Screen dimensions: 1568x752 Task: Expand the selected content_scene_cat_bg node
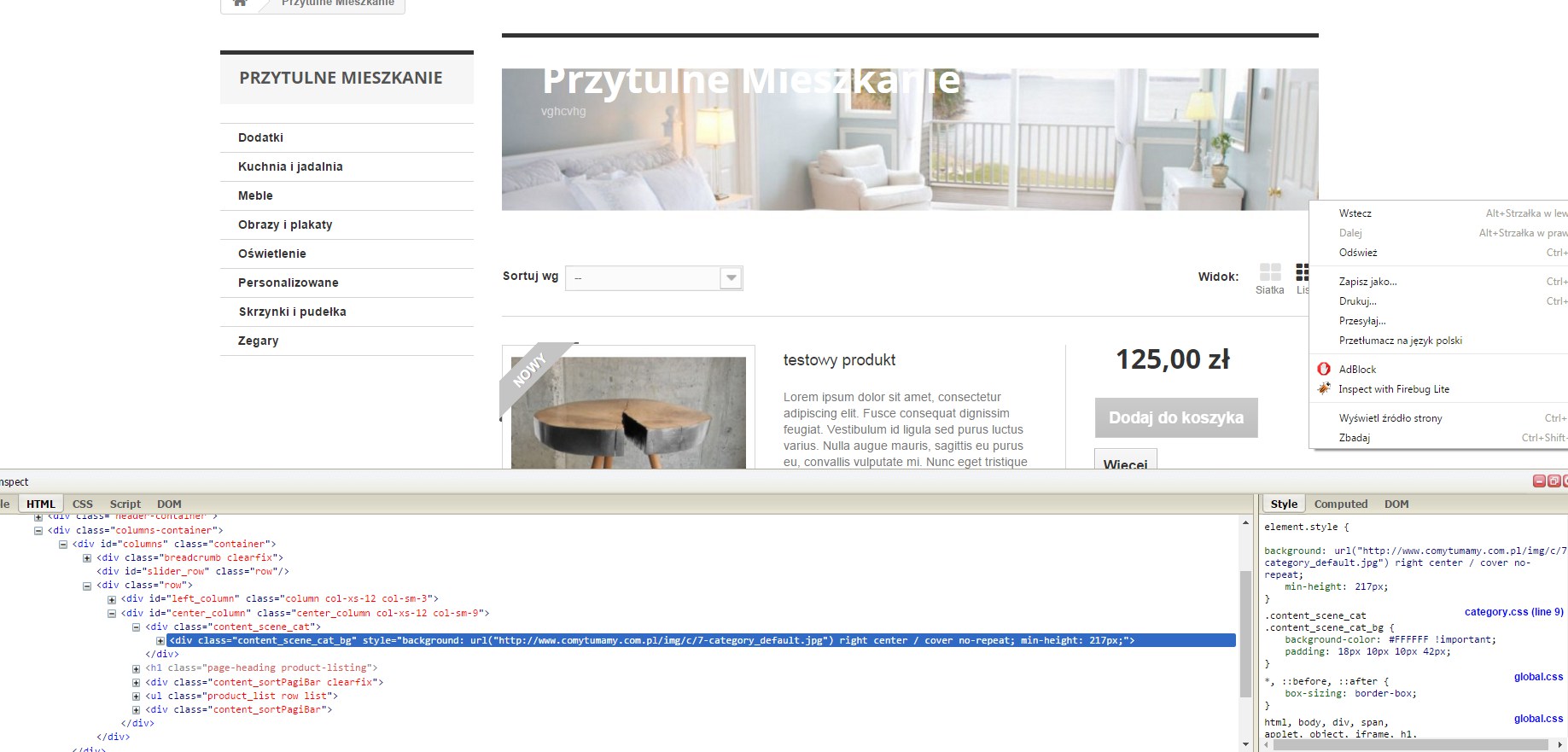(160, 641)
